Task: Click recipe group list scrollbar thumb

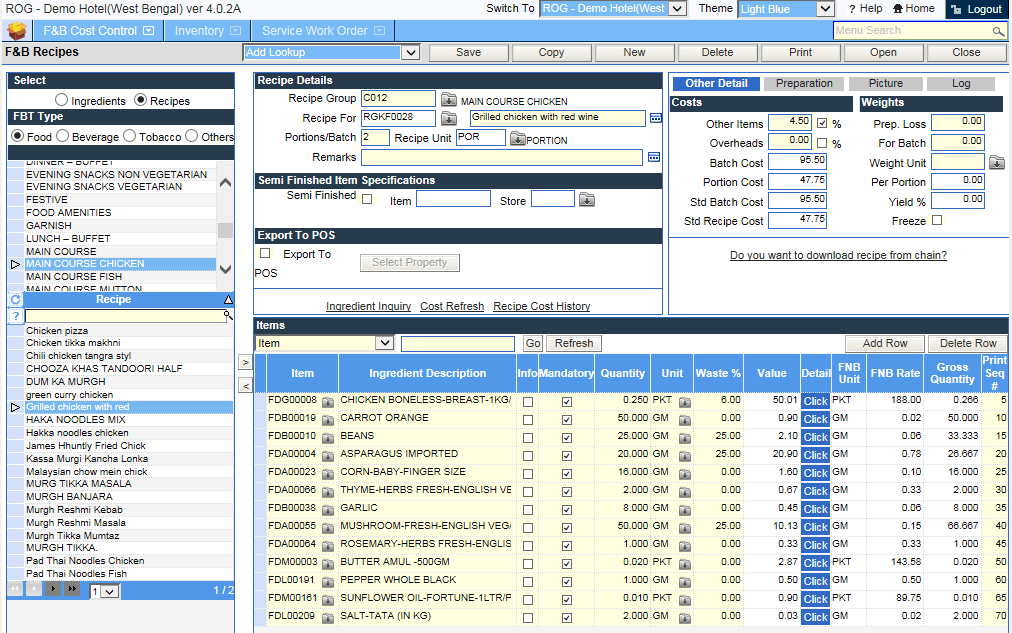Action: click(225, 230)
